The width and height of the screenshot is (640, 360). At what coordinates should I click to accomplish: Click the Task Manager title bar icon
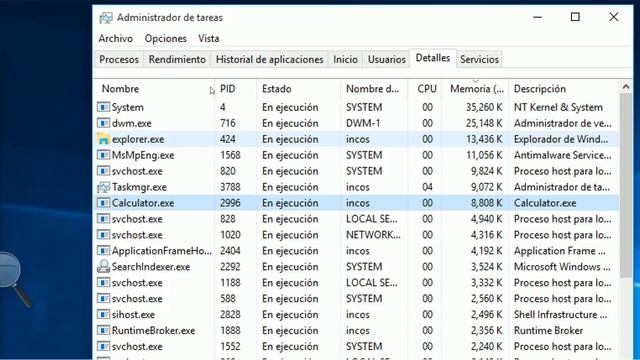click(106, 18)
